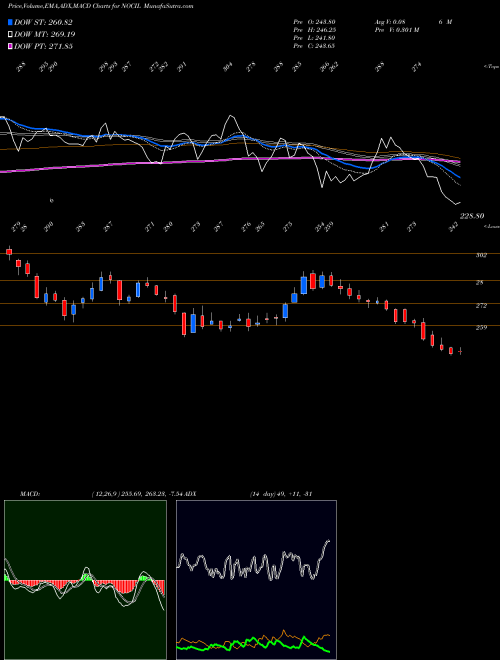The image size is (500, 660).
Task: Click the blue DOW ST legend swatch
Action: tap(10, 22)
